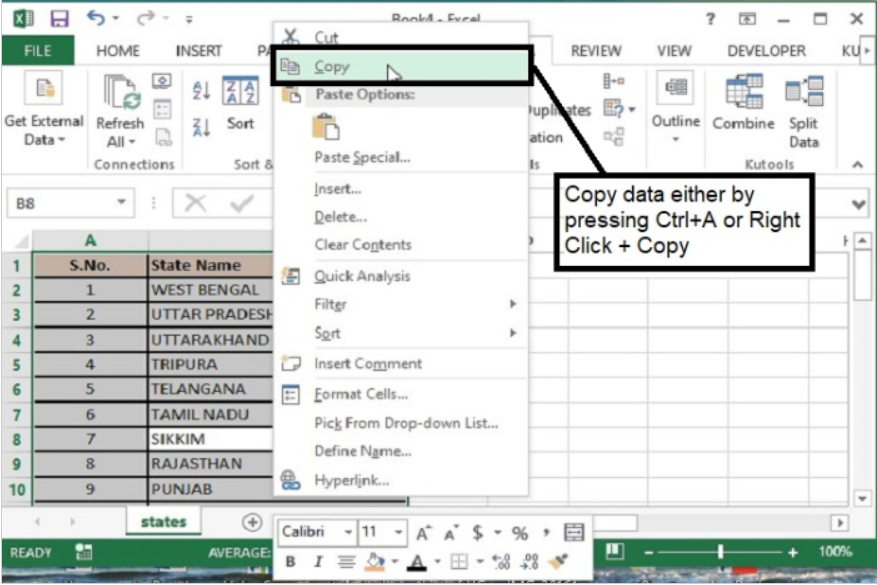Choose Cut from the context menu

pos(402,37)
